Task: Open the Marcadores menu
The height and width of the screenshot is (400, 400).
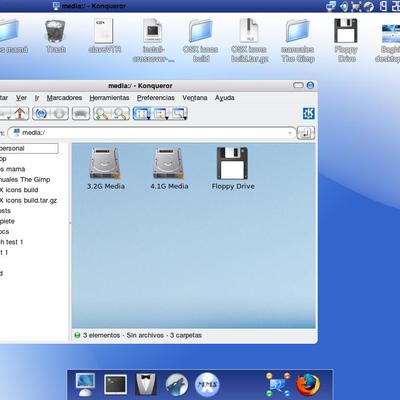Action: tap(64, 98)
